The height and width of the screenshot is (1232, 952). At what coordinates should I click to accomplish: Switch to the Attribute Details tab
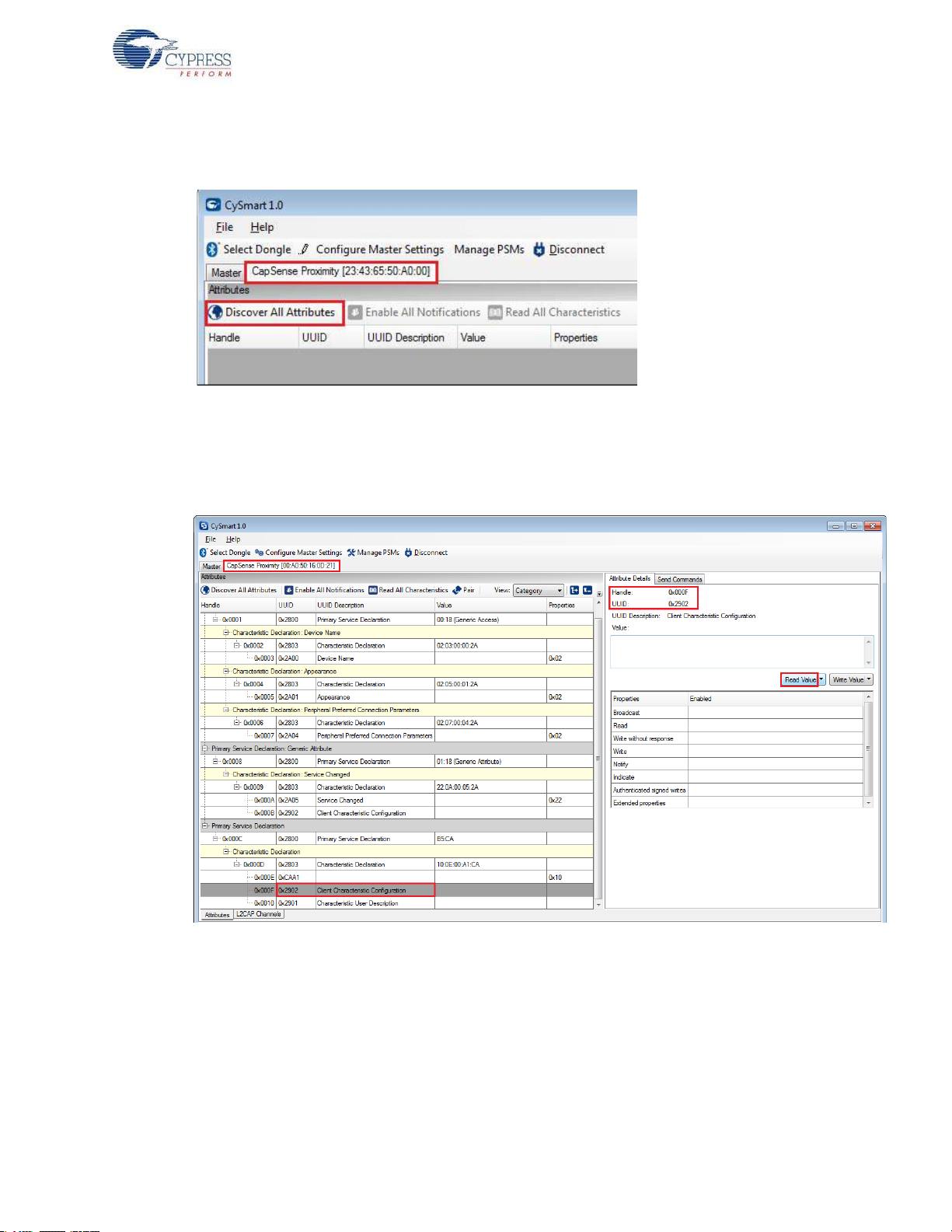coord(630,578)
